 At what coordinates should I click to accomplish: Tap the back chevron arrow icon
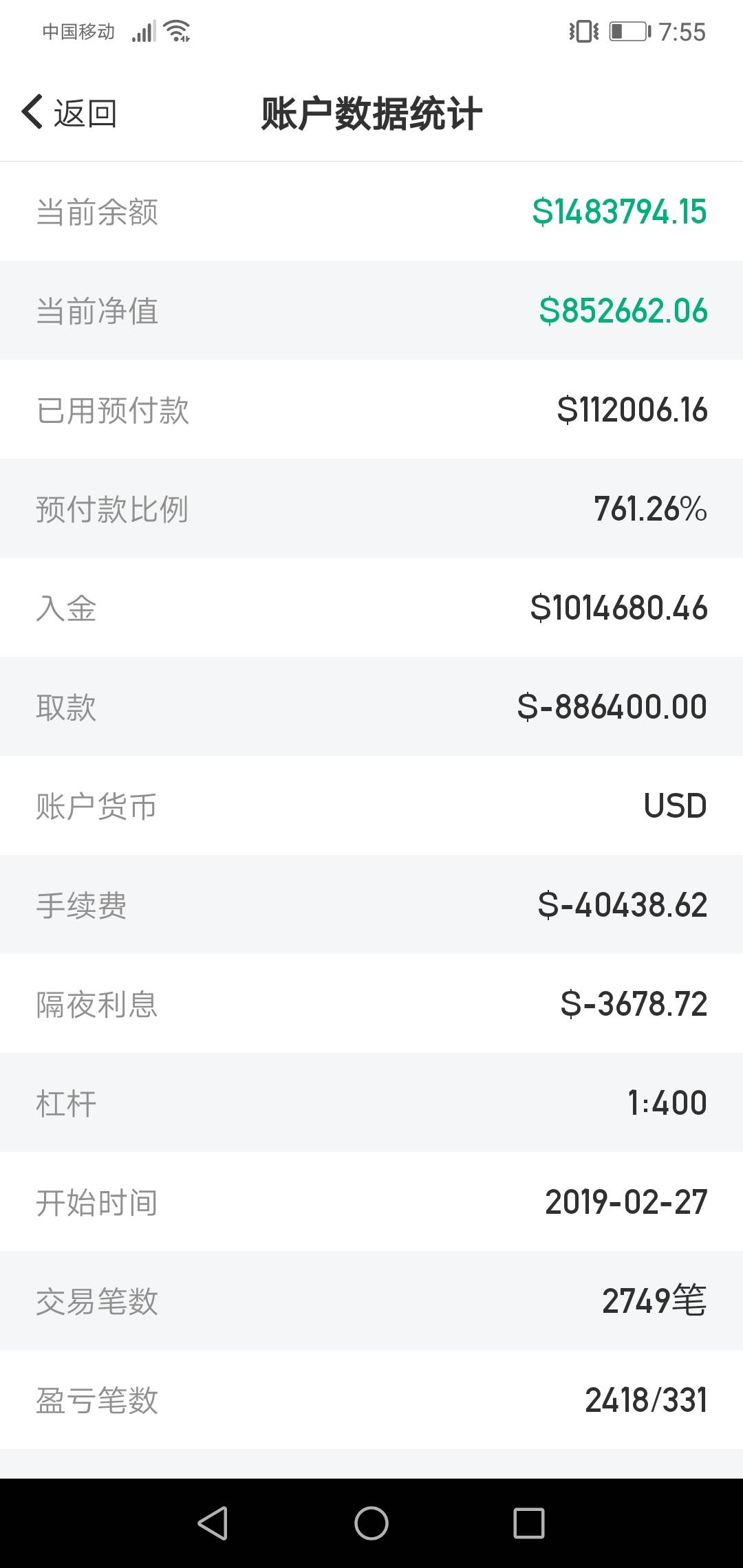(32, 112)
